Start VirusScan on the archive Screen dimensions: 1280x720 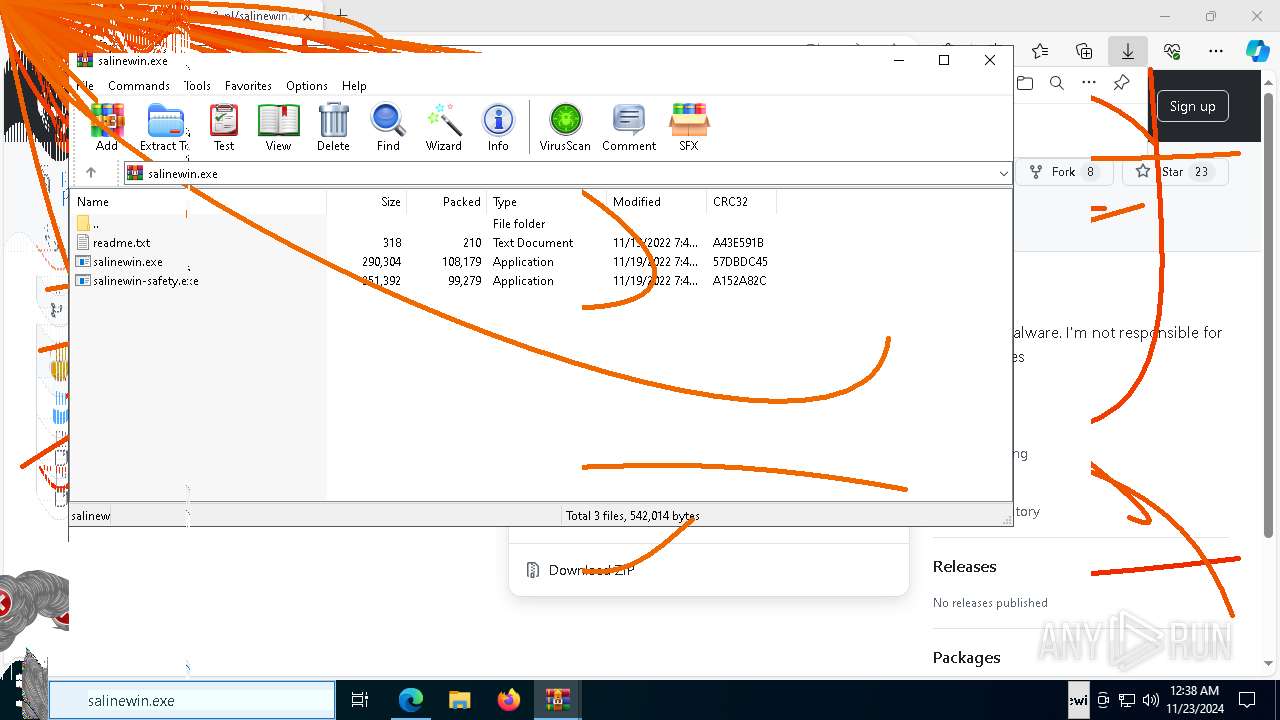click(565, 127)
